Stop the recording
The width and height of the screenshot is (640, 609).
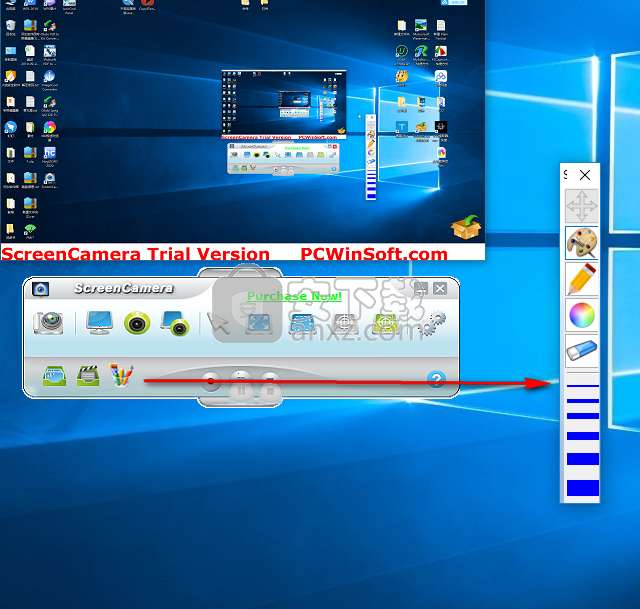[270, 391]
